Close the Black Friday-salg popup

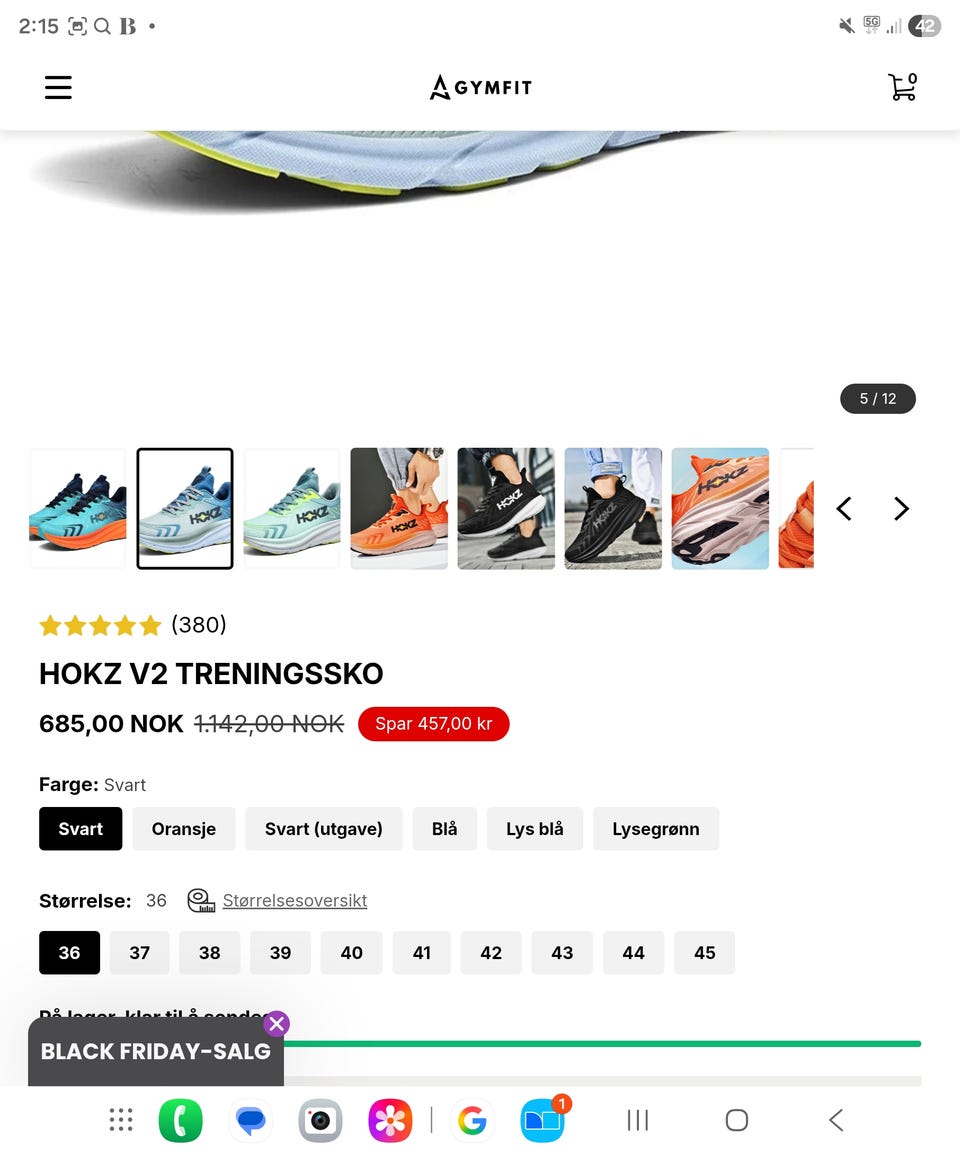(276, 1024)
